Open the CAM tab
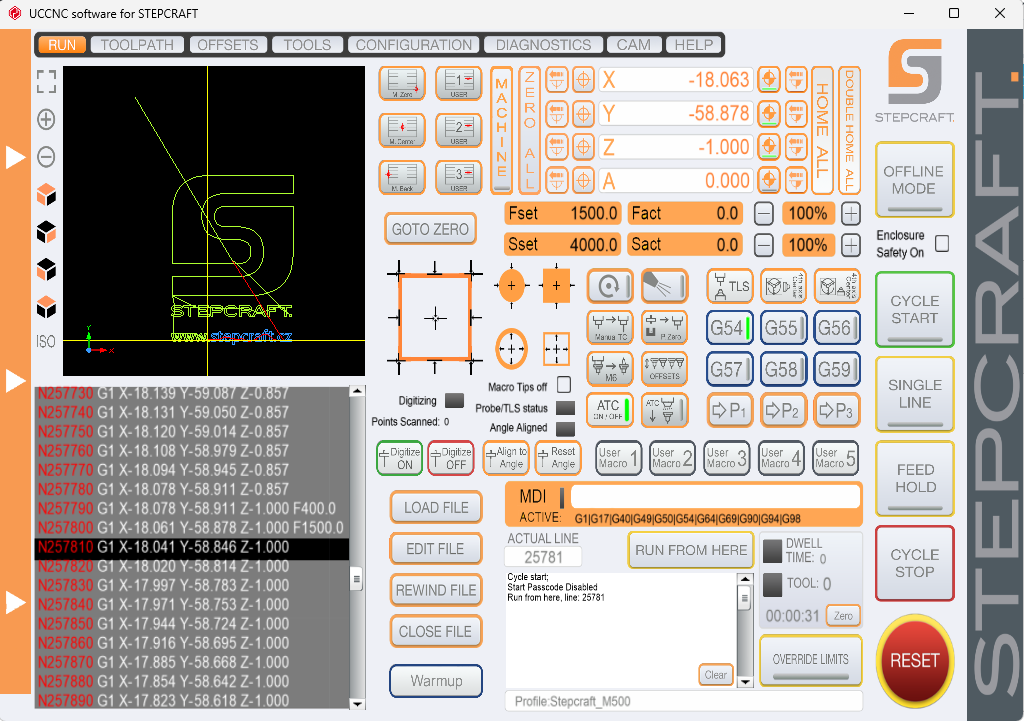 [633, 44]
